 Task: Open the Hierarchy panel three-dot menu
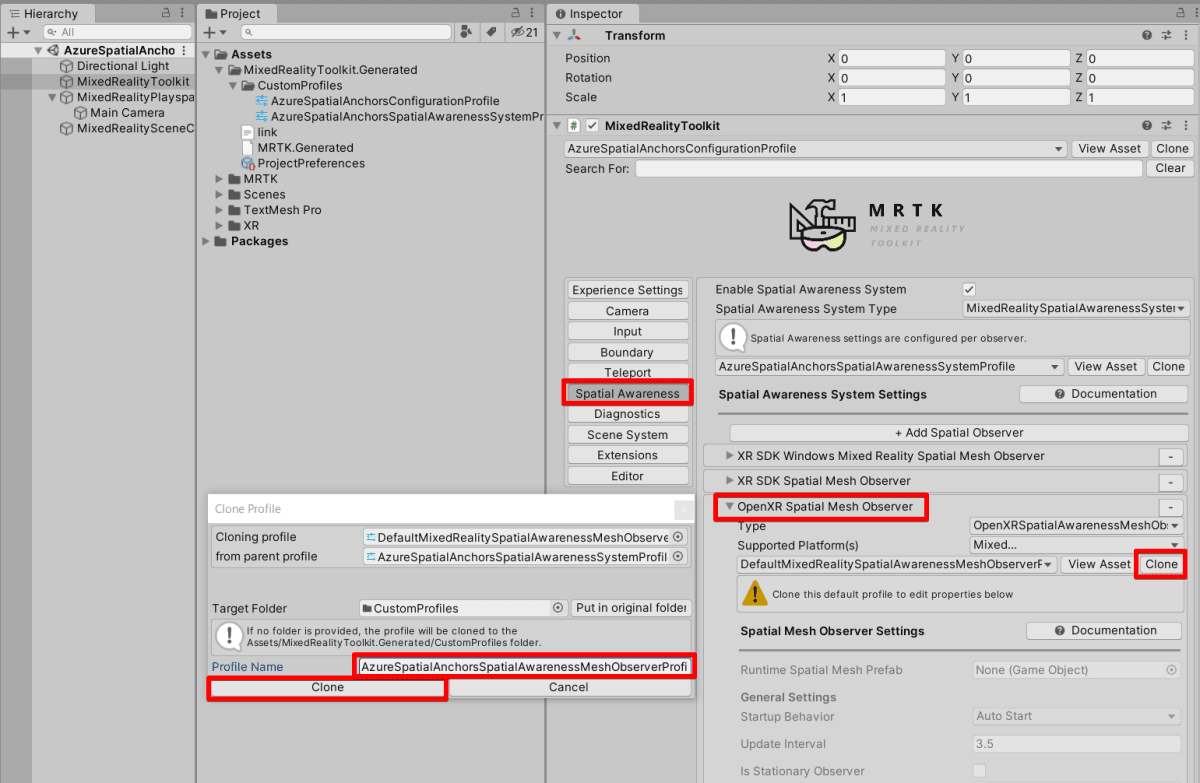pyautogui.click(x=181, y=13)
